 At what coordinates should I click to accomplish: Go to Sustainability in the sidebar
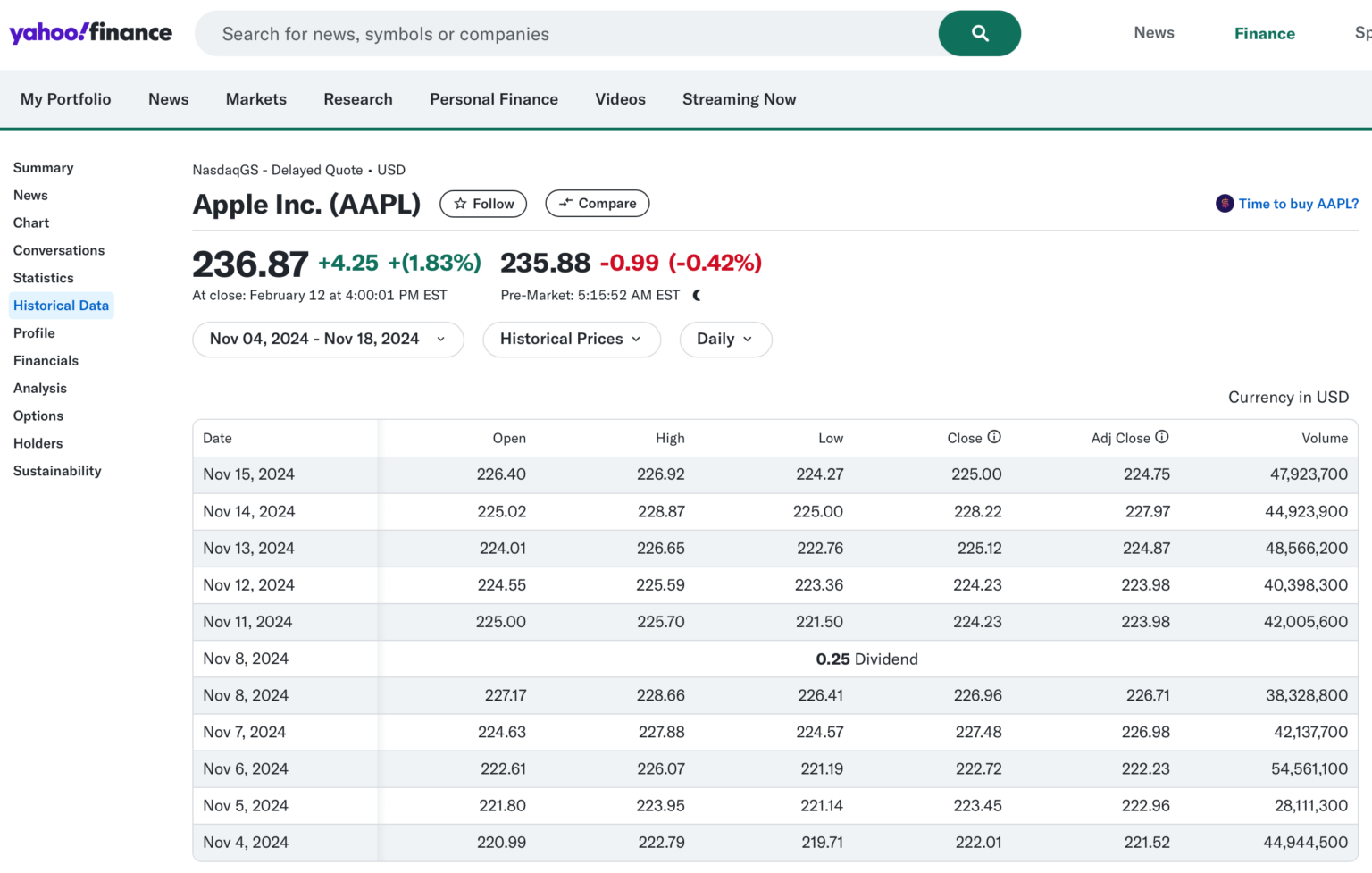57,472
